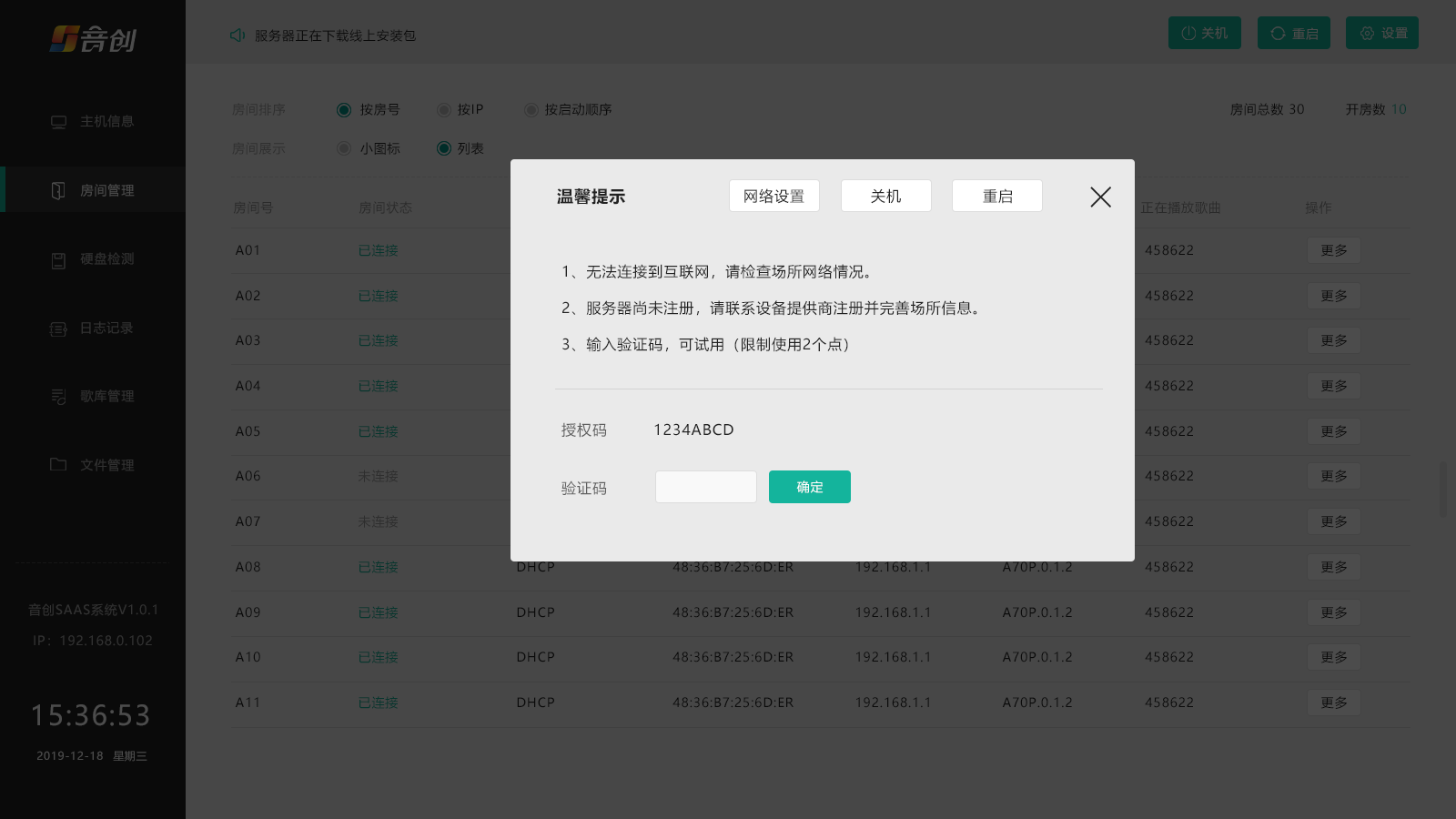Close the 温馨提示 dialog with the X
Viewport: 1456px width, 819px height.
[x=1100, y=197]
